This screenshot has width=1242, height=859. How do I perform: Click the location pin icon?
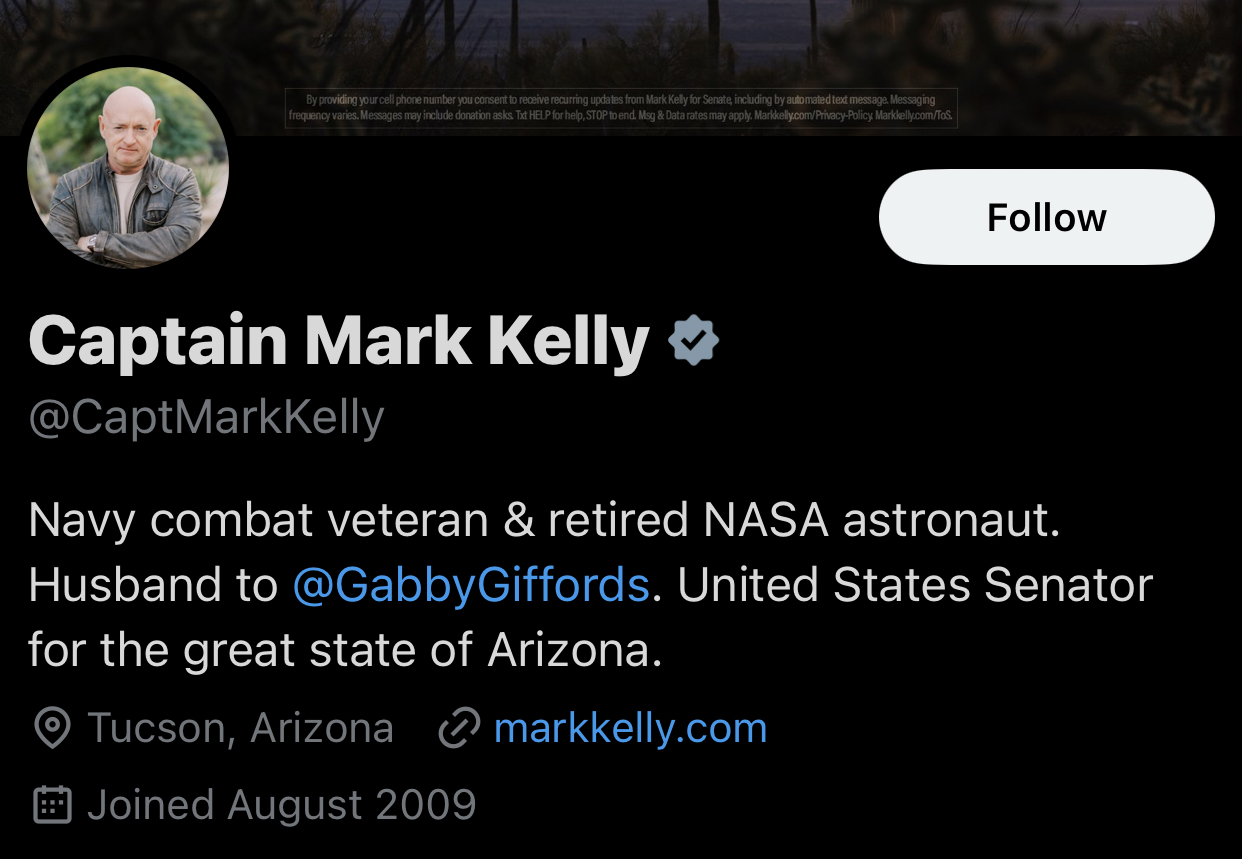(x=52, y=728)
